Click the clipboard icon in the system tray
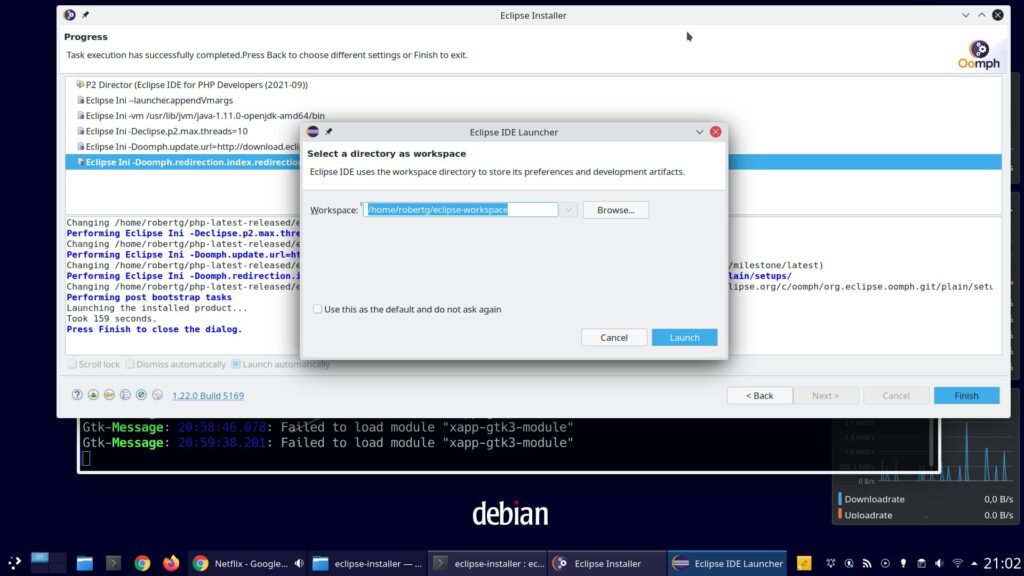This screenshot has height=576, width=1024. coord(921,563)
